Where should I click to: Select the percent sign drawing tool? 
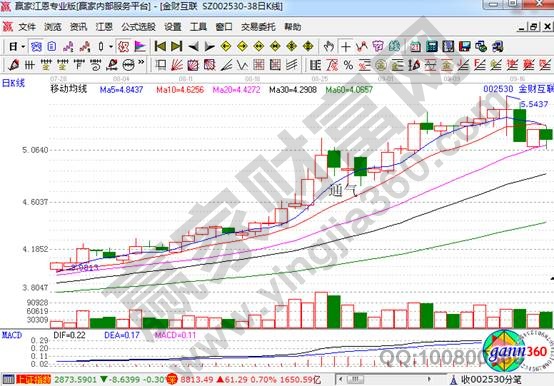348,65
